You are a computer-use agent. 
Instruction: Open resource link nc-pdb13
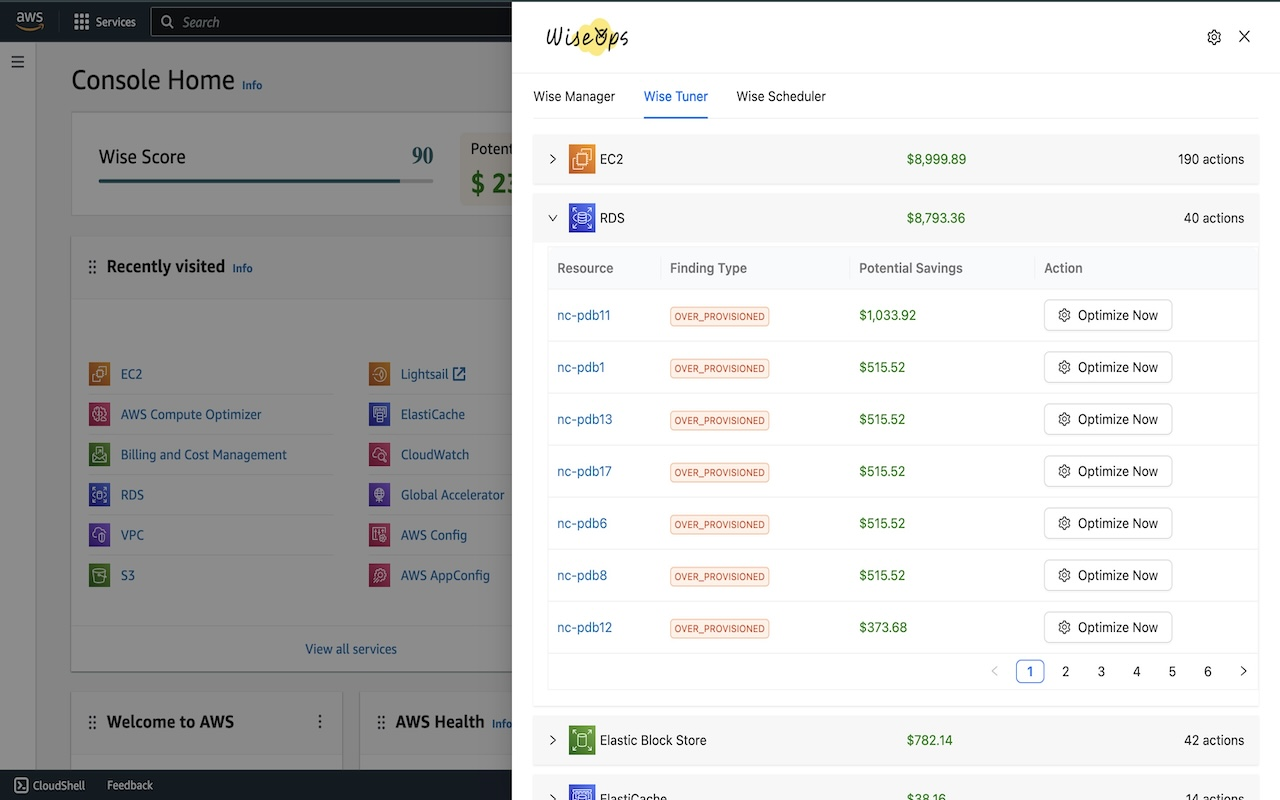(585, 419)
